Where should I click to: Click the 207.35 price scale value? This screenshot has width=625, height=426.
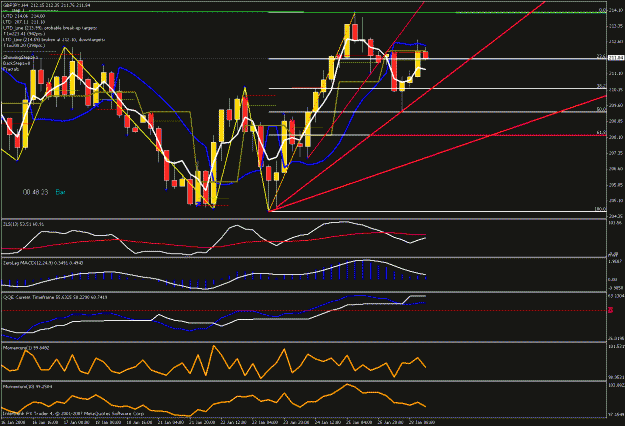[x=616, y=153]
